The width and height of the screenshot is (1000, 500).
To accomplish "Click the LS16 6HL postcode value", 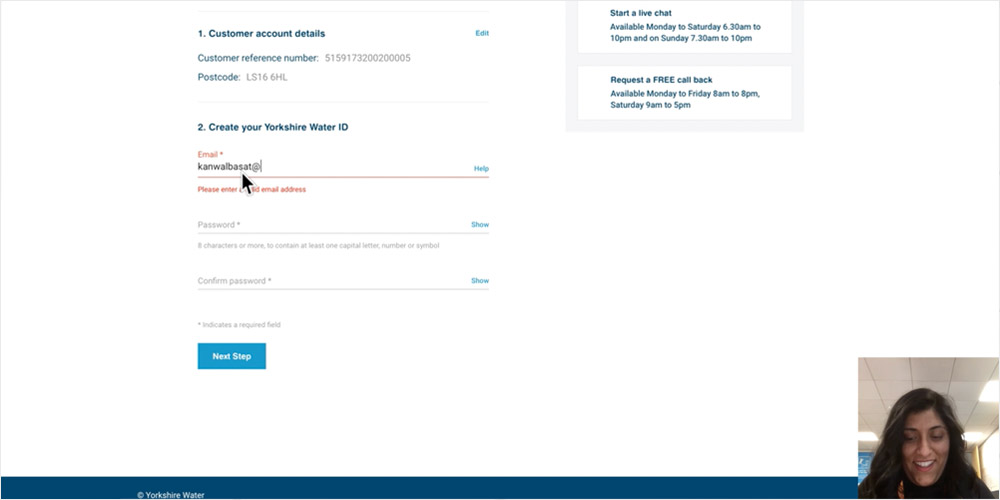I will coord(266,77).
